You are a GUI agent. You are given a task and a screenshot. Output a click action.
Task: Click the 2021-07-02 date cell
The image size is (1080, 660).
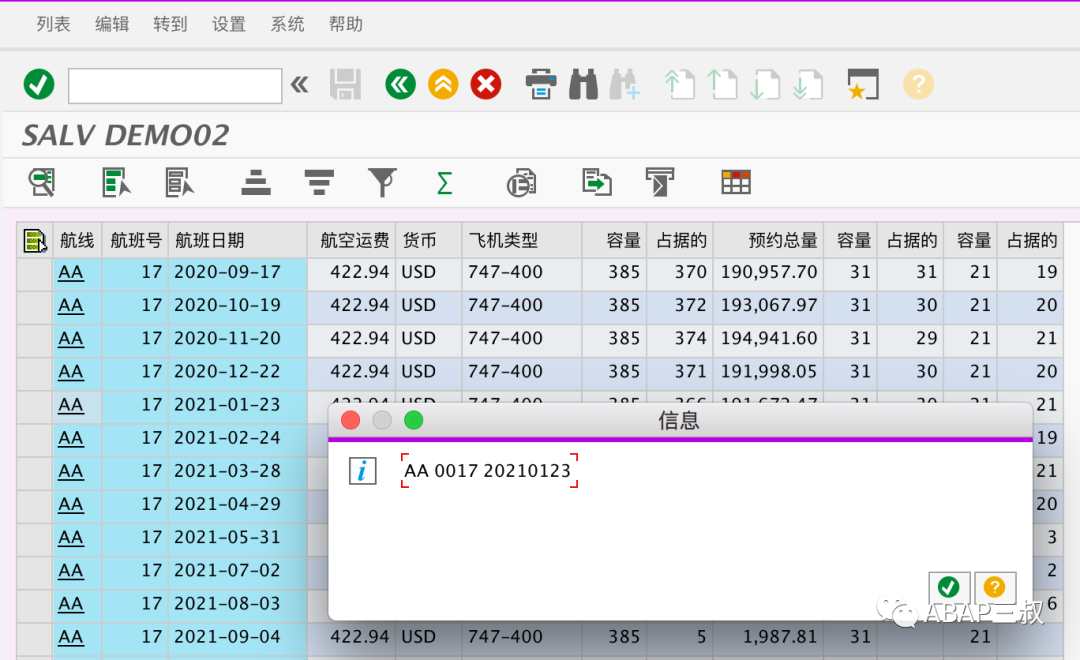click(238, 571)
